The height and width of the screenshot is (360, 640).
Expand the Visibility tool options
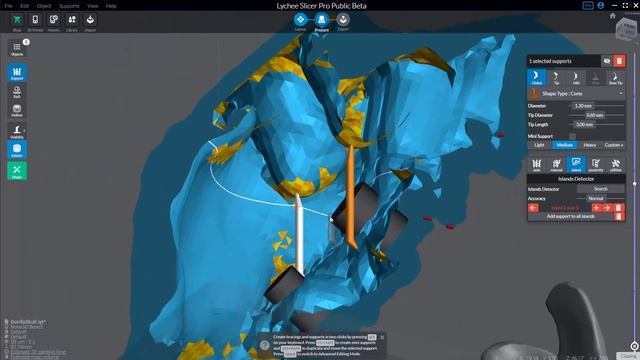(24, 130)
